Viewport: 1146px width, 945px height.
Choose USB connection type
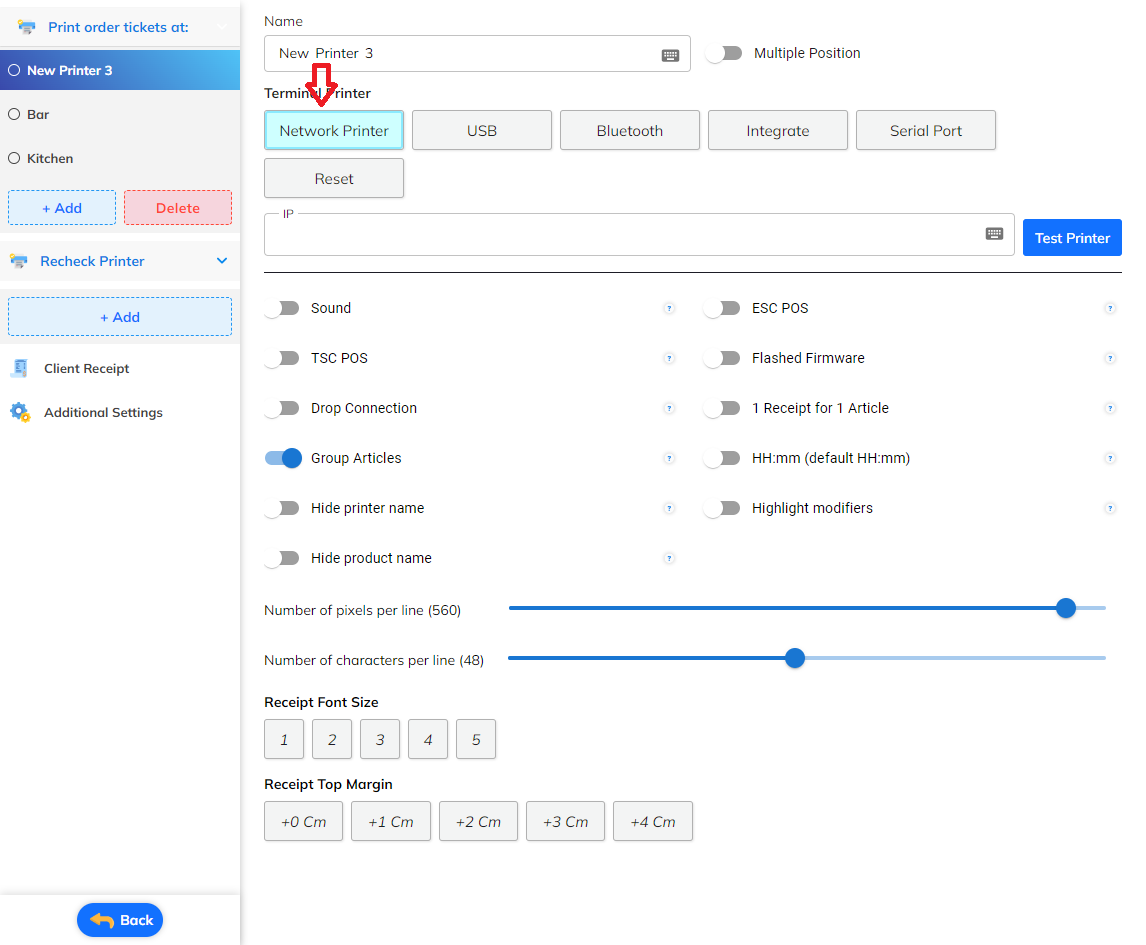point(482,131)
